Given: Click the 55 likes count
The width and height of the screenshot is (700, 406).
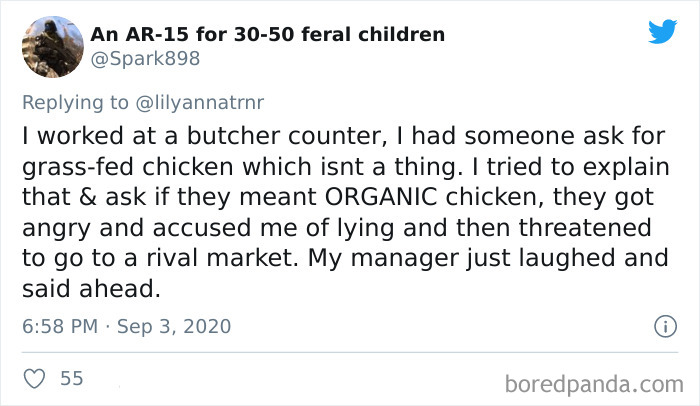Looking at the screenshot, I should 72,379.
